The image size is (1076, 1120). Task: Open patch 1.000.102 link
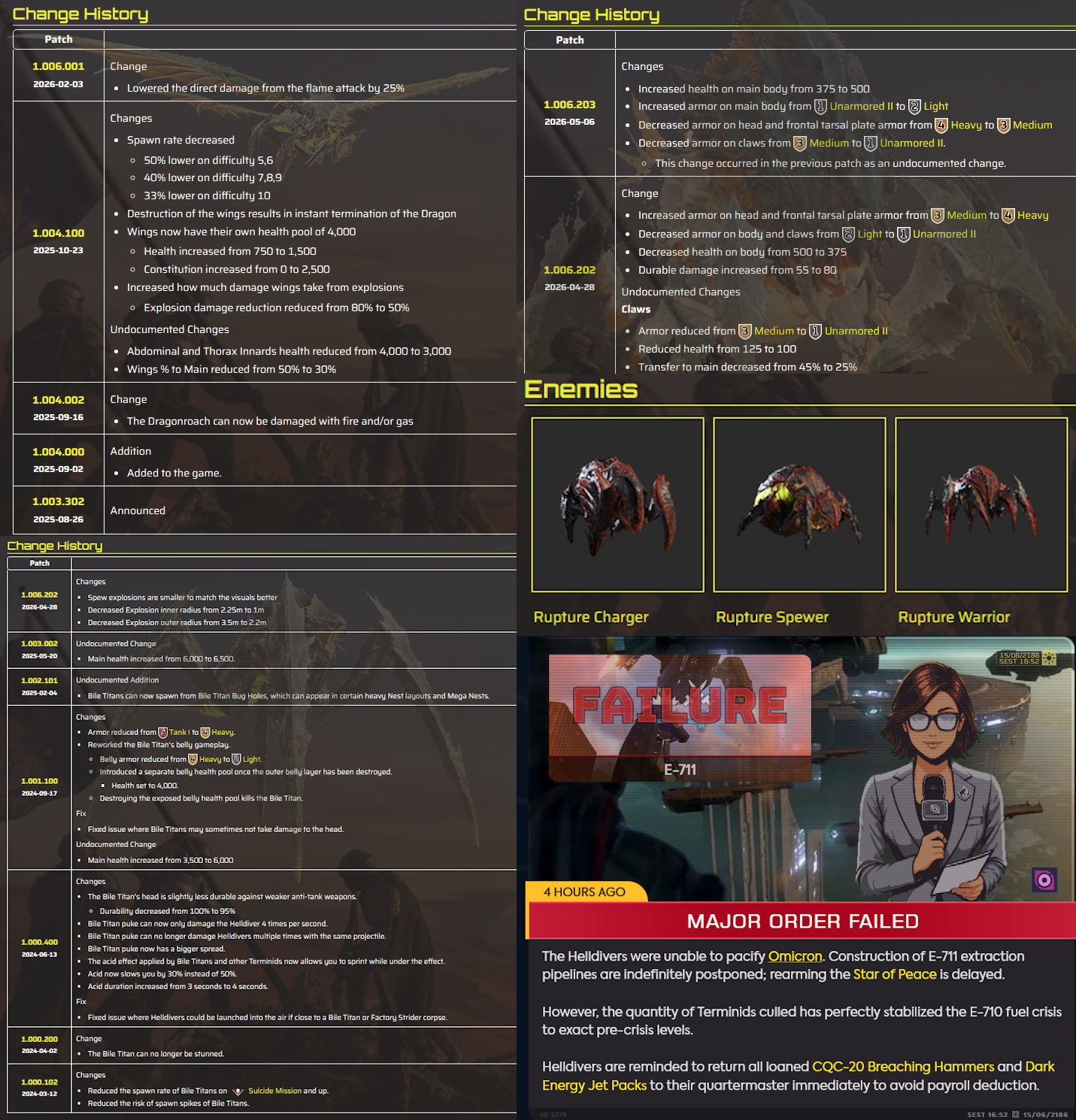(40, 1082)
